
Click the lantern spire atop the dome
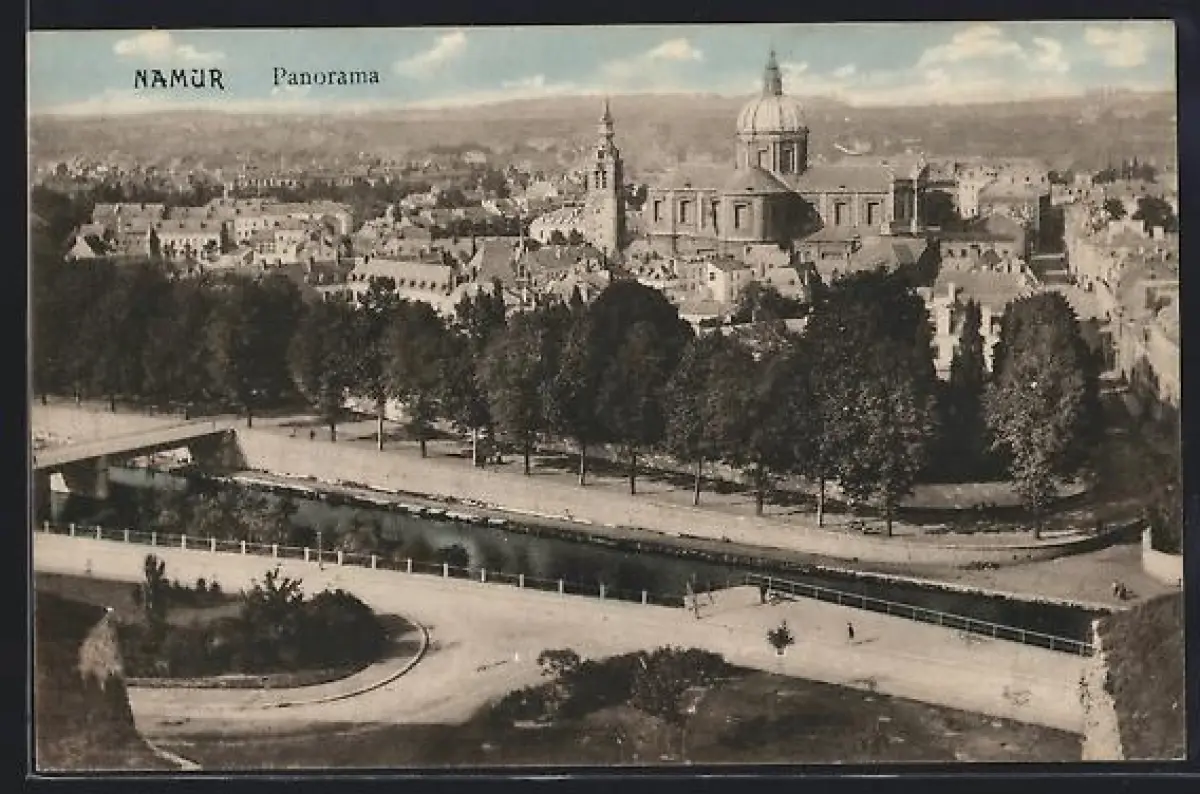point(772,73)
